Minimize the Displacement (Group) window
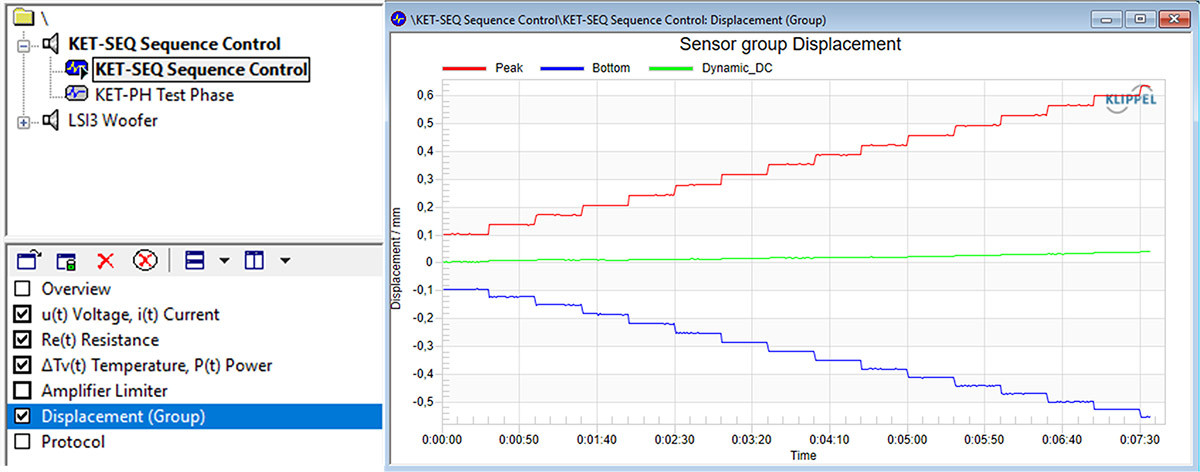The image size is (1200, 472). (x=1107, y=18)
